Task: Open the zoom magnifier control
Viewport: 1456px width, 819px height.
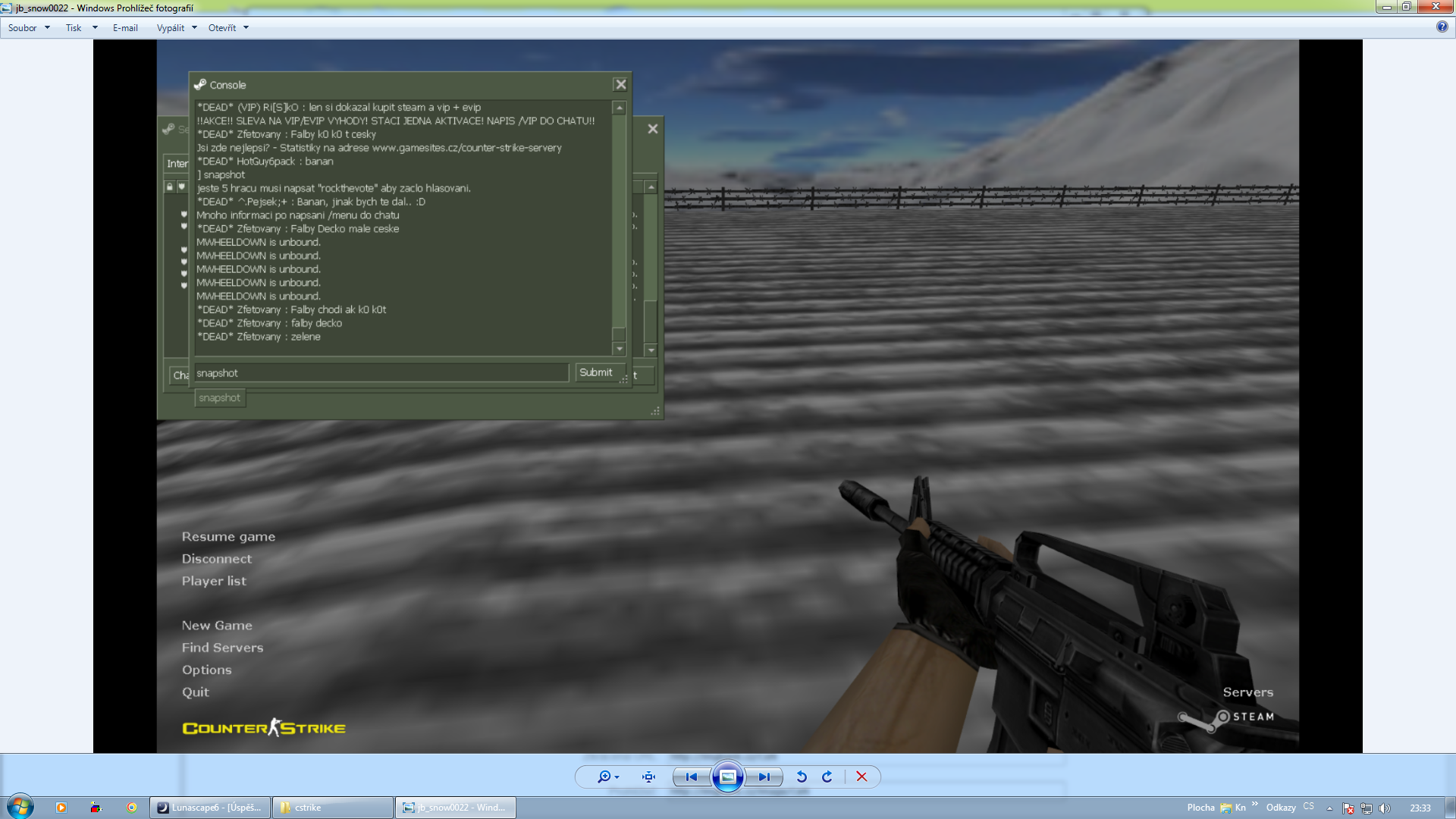Action: (x=604, y=777)
